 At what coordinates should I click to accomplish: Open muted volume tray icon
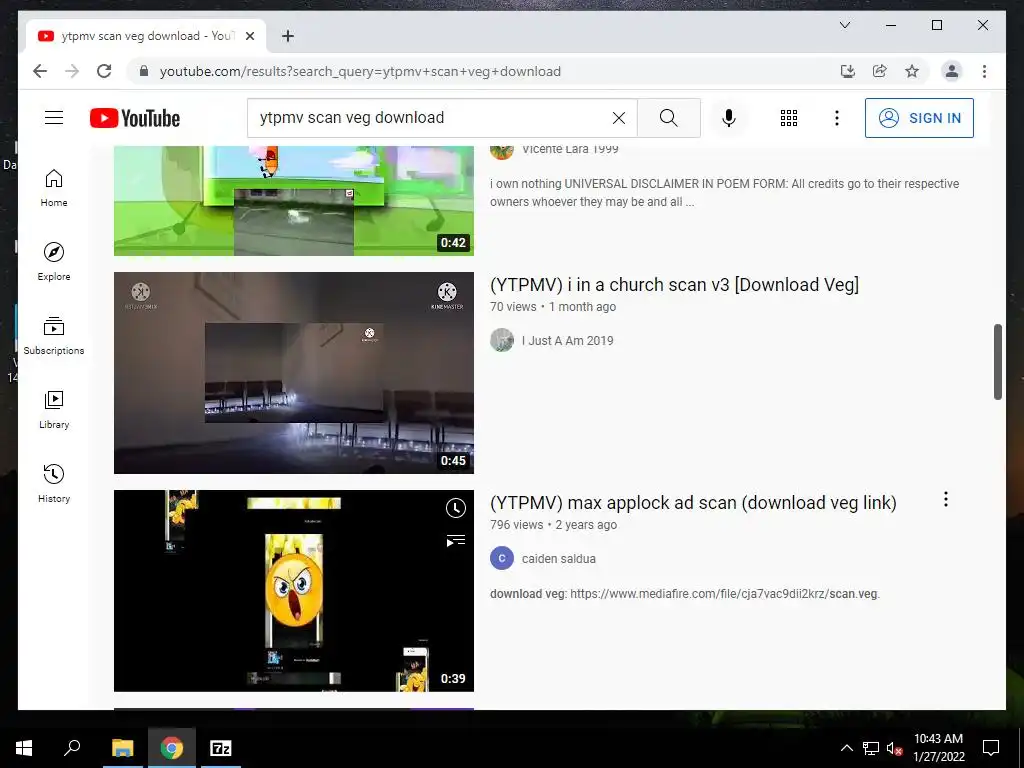[x=894, y=748]
